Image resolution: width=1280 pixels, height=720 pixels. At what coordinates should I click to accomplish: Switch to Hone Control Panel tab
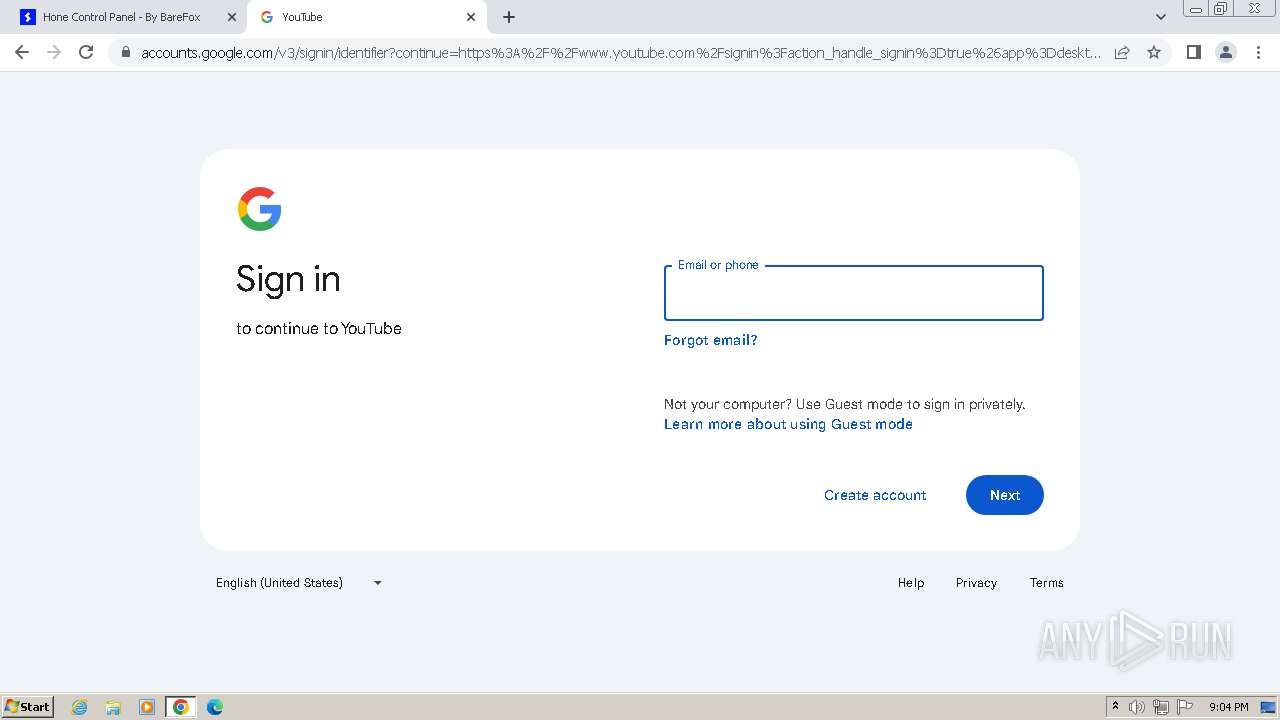[122, 17]
